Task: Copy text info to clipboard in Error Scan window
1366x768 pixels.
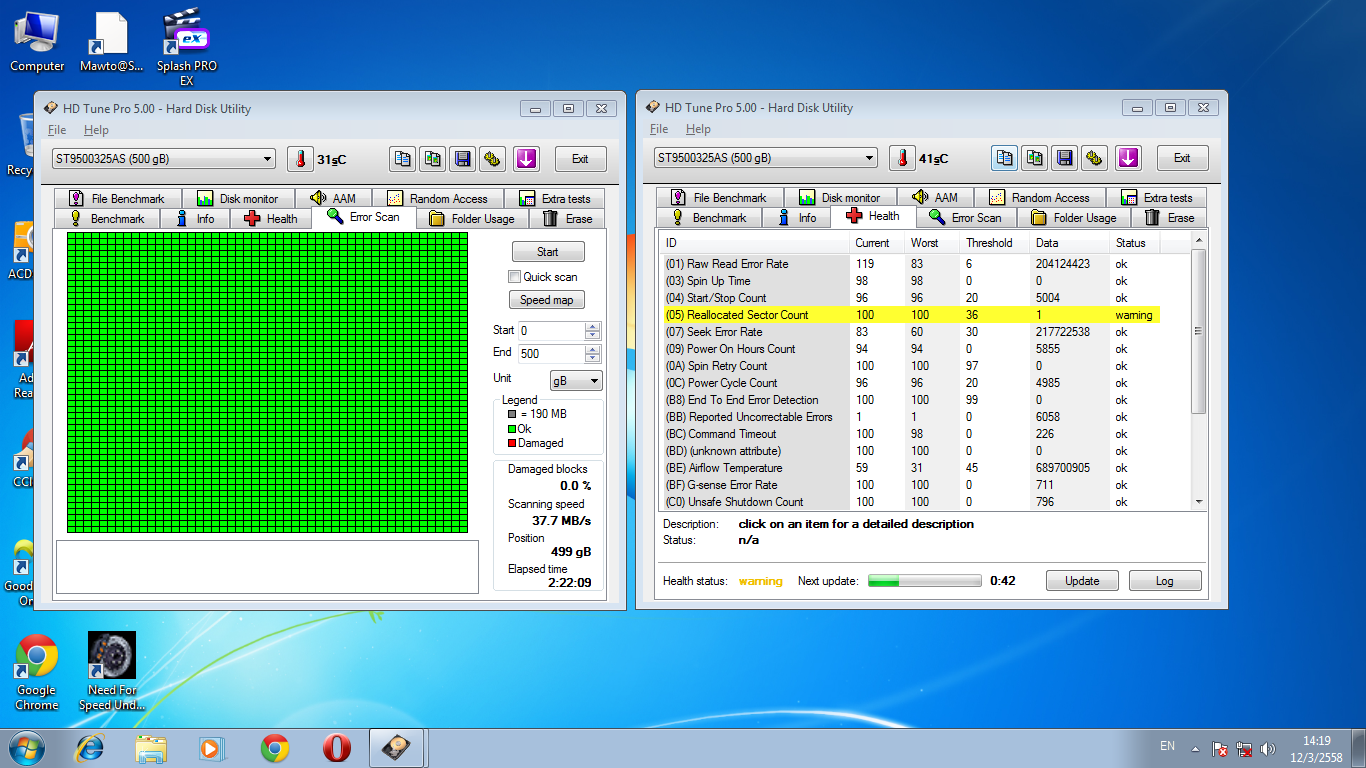Action: click(x=403, y=159)
